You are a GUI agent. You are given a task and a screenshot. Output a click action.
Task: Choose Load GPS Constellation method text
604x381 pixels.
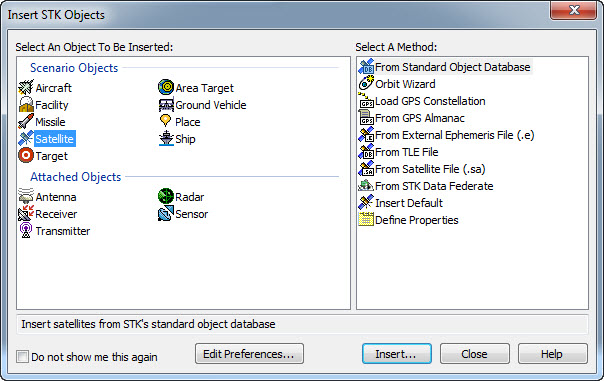click(x=430, y=101)
